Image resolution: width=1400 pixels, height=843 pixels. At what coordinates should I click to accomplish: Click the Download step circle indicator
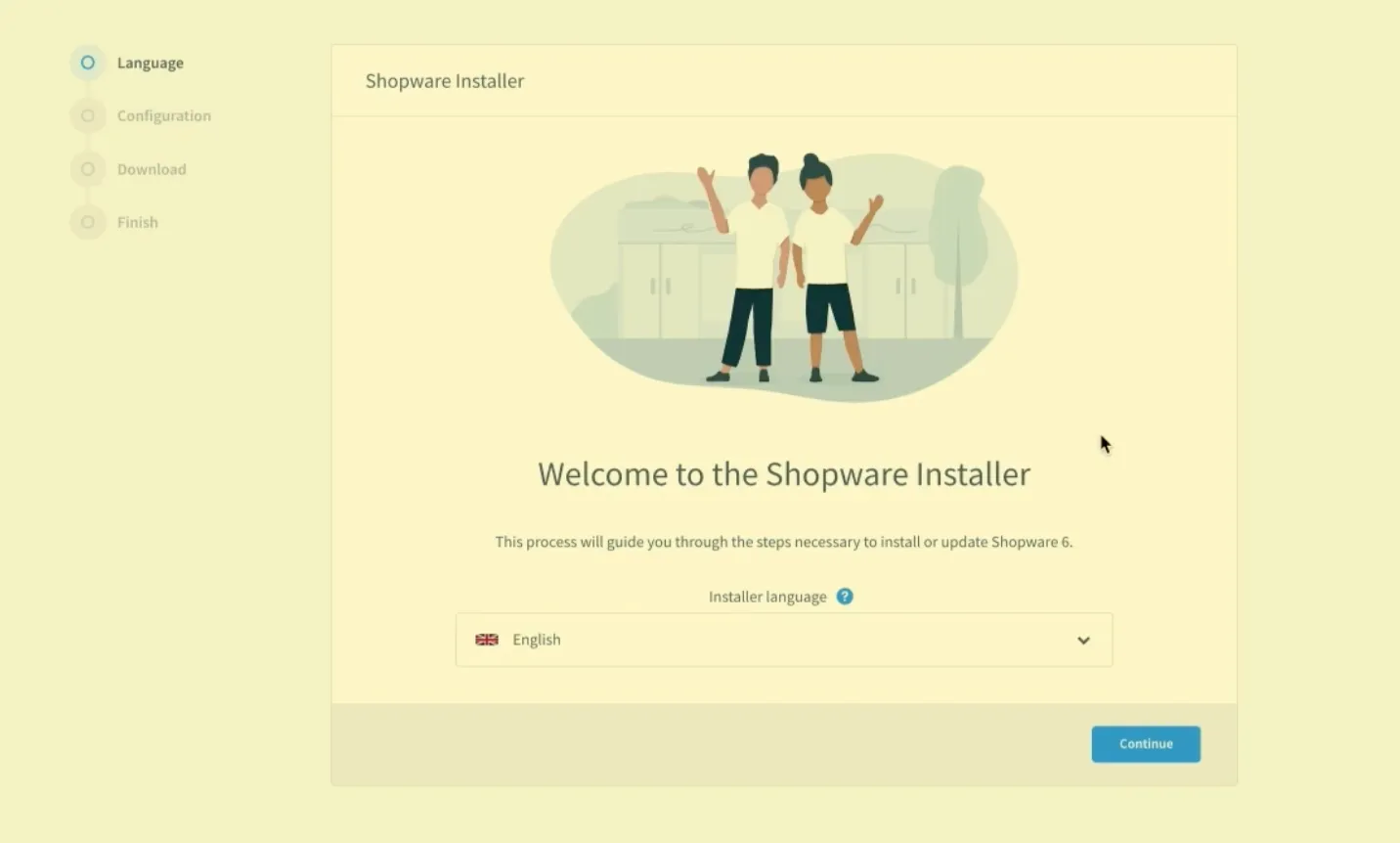[88, 169]
